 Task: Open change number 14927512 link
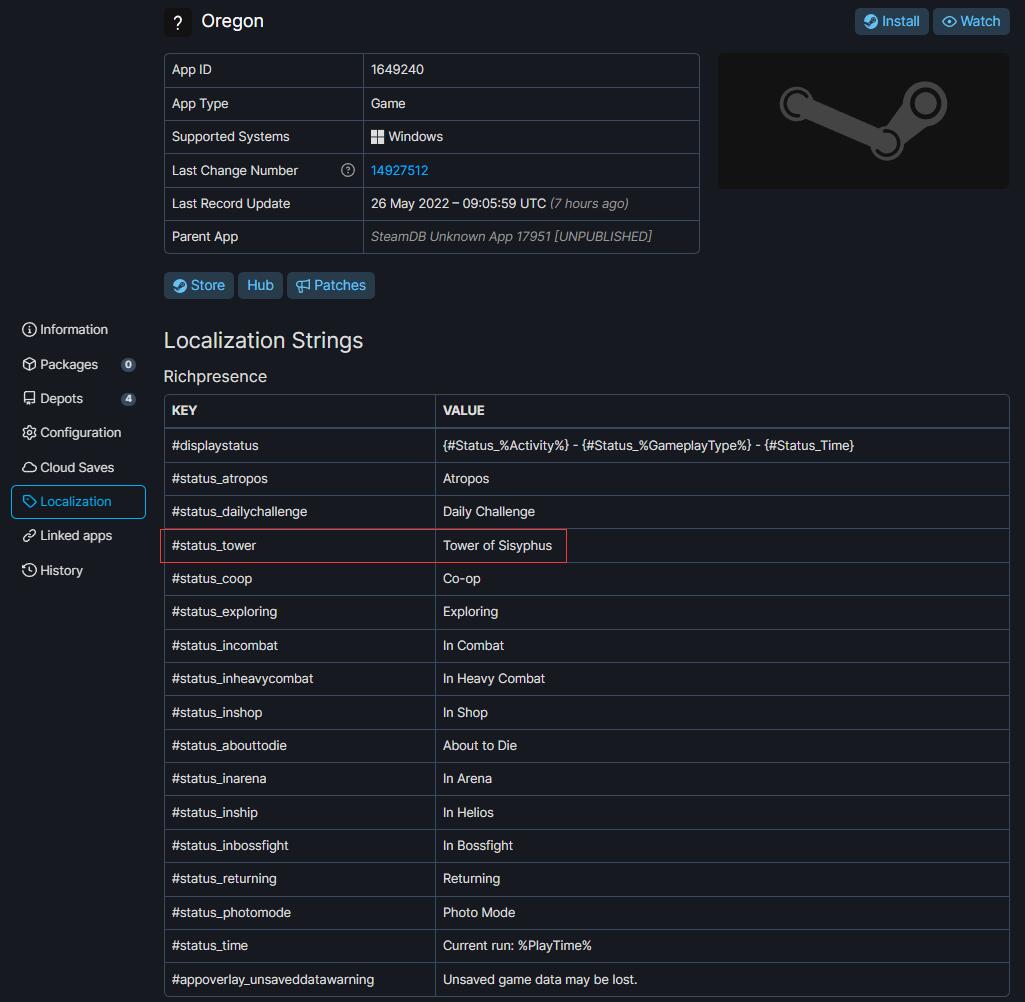(x=399, y=171)
